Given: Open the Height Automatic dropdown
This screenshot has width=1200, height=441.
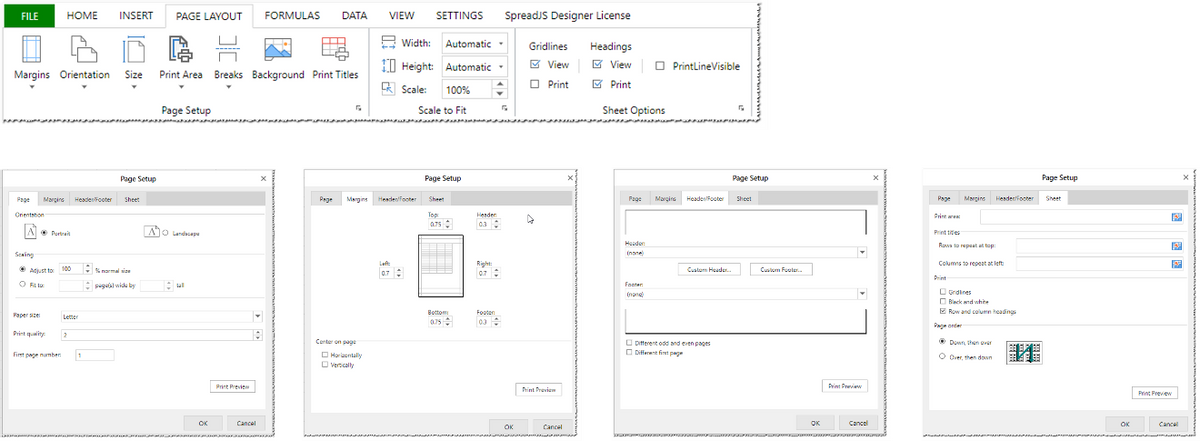Looking at the screenshot, I should (x=476, y=67).
